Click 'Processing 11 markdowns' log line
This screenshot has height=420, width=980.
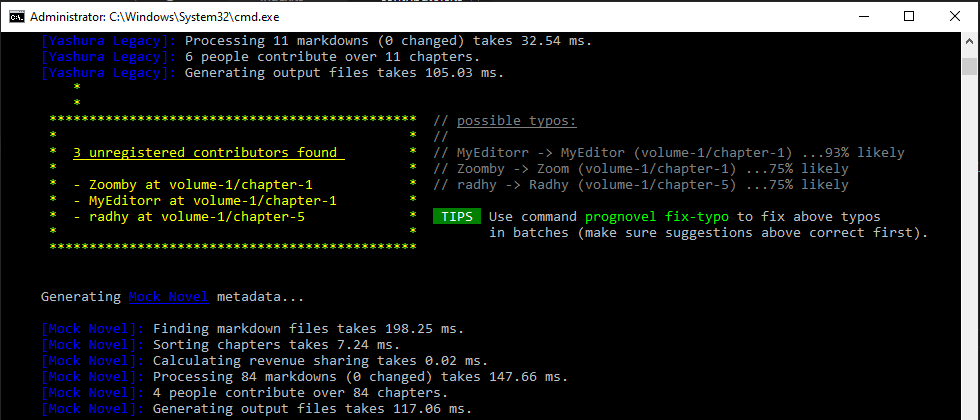[316, 41]
